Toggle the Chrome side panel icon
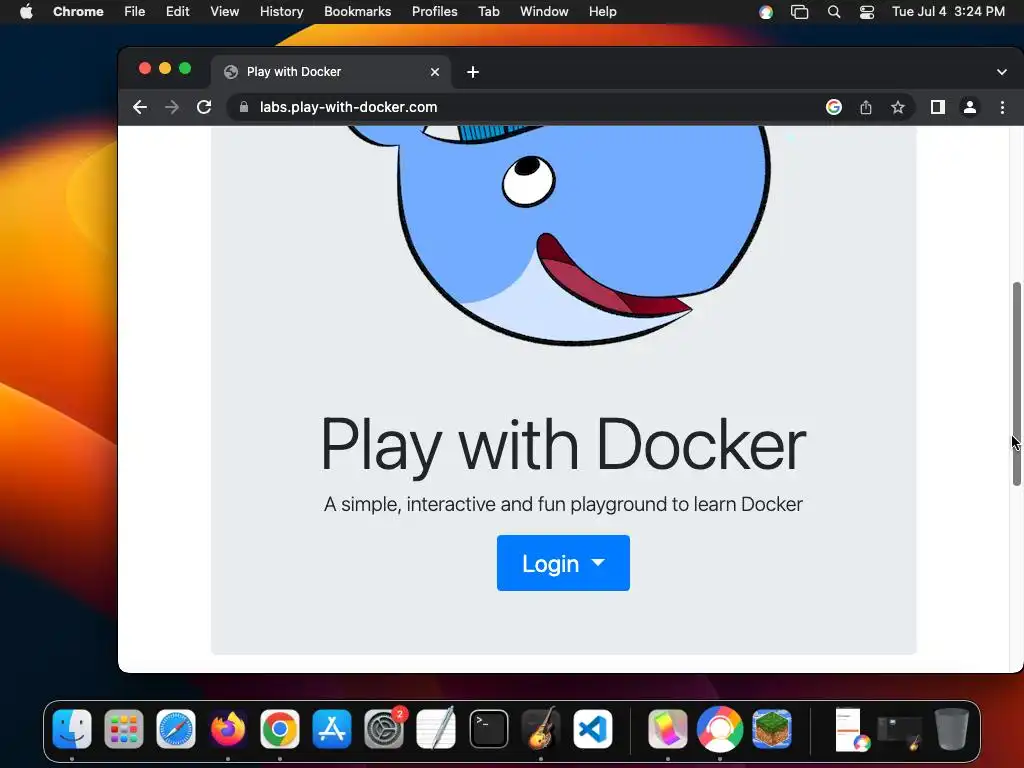1024x768 pixels. 938,107
